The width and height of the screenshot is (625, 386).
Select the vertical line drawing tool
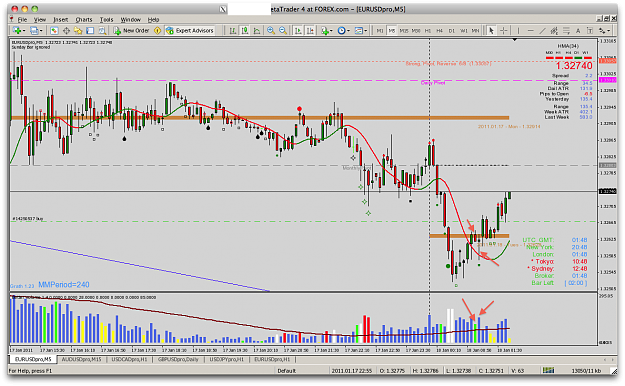click(x=518, y=31)
